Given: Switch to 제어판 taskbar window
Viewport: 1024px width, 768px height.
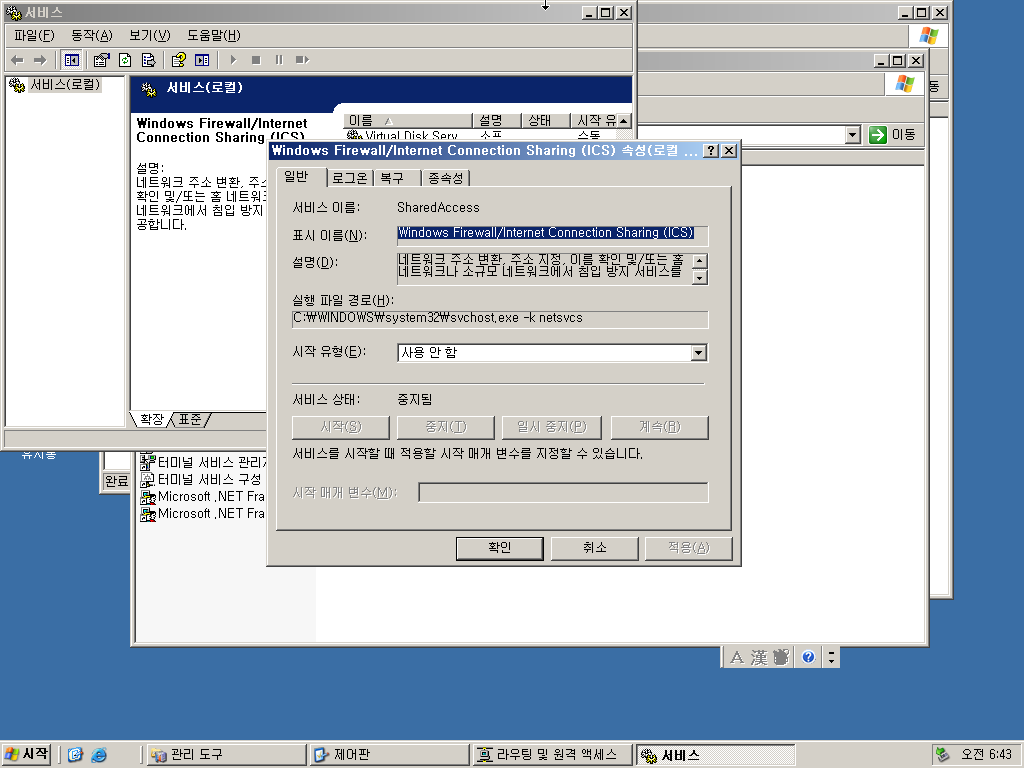Looking at the screenshot, I should coord(389,755).
